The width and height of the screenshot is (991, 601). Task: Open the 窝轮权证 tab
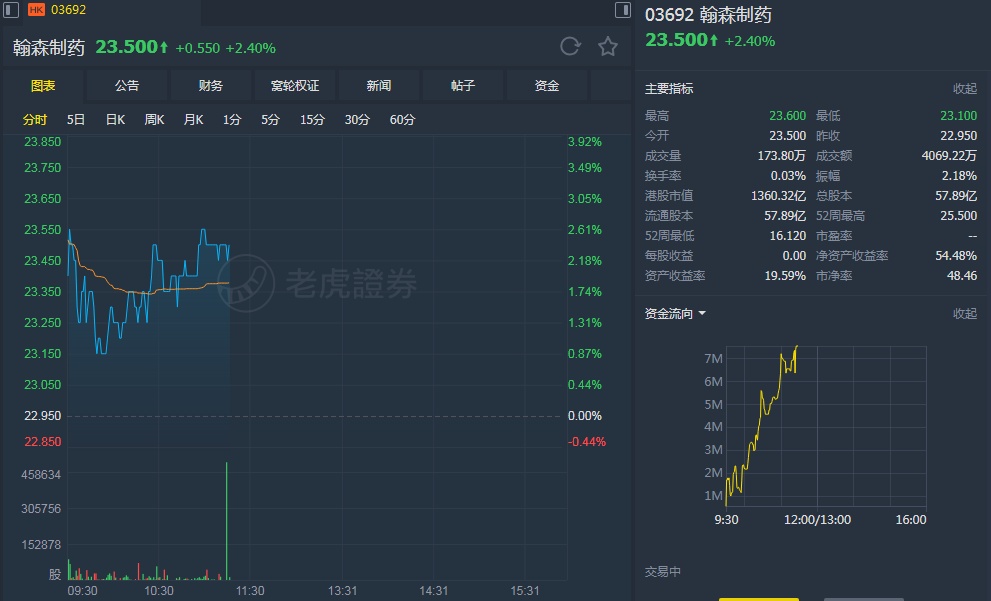(x=295, y=85)
